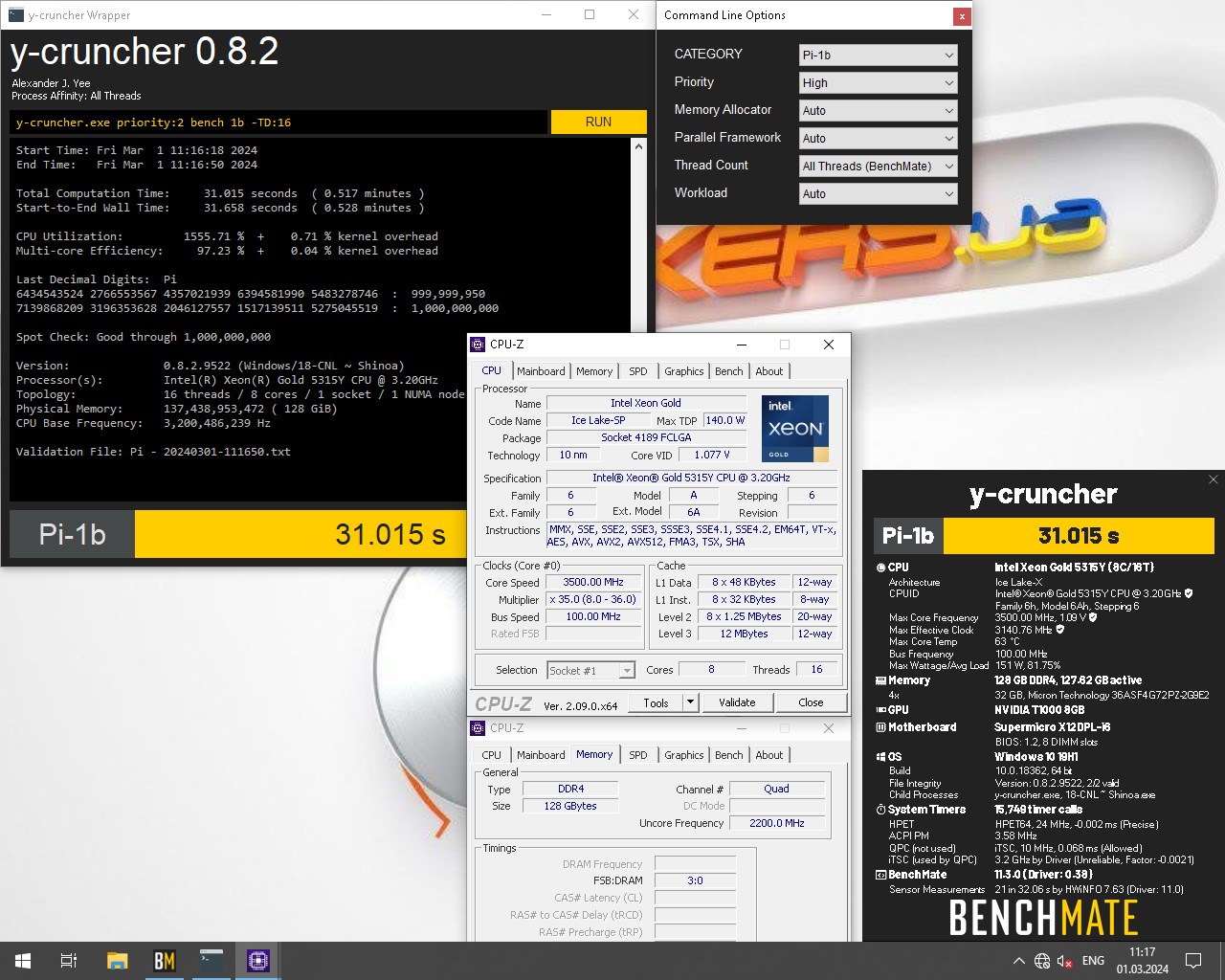Image resolution: width=1225 pixels, height=980 pixels.
Task: Click Pi-1b 31.015 s result bar in wrapper
Action: coord(237,534)
